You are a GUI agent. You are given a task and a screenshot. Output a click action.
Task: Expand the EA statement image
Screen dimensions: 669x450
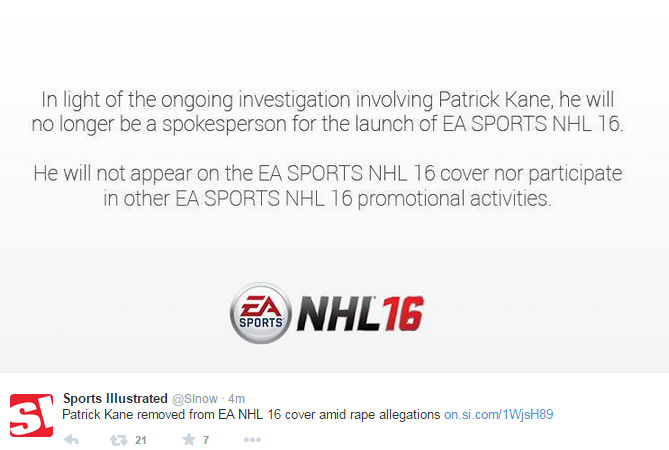click(x=334, y=186)
